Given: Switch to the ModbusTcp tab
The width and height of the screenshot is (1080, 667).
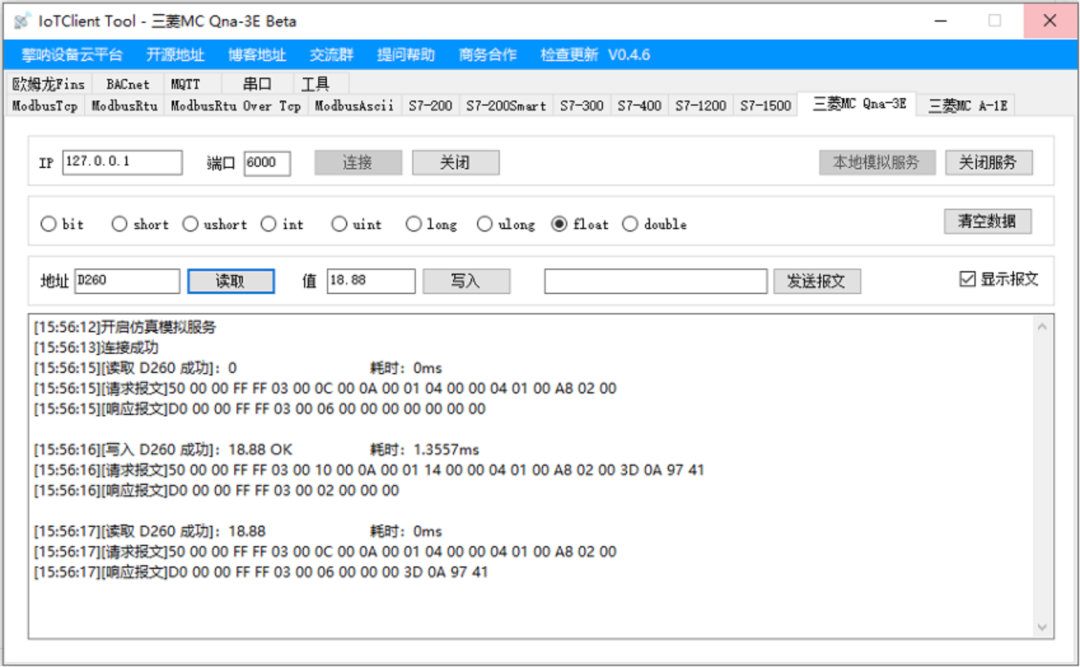Looking at the screenshot, I should pyautogui.click(x=44, y=105).
